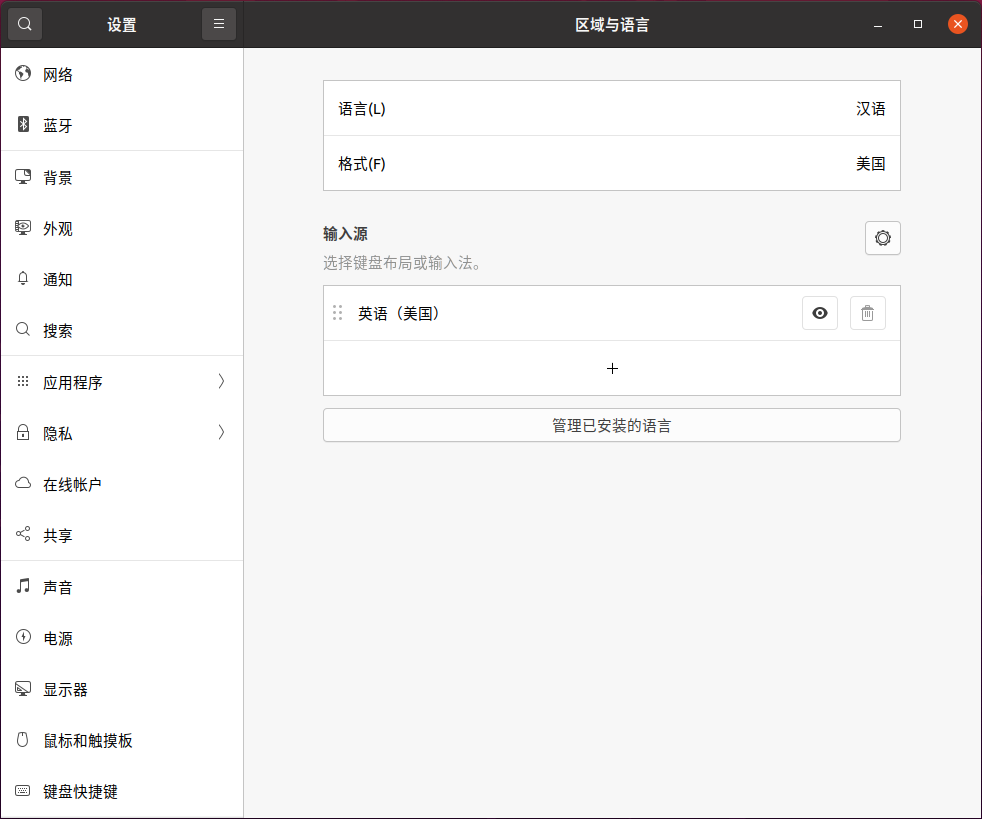
Task: Open the hamburger menu in header
Action: (x=219, y=24)
